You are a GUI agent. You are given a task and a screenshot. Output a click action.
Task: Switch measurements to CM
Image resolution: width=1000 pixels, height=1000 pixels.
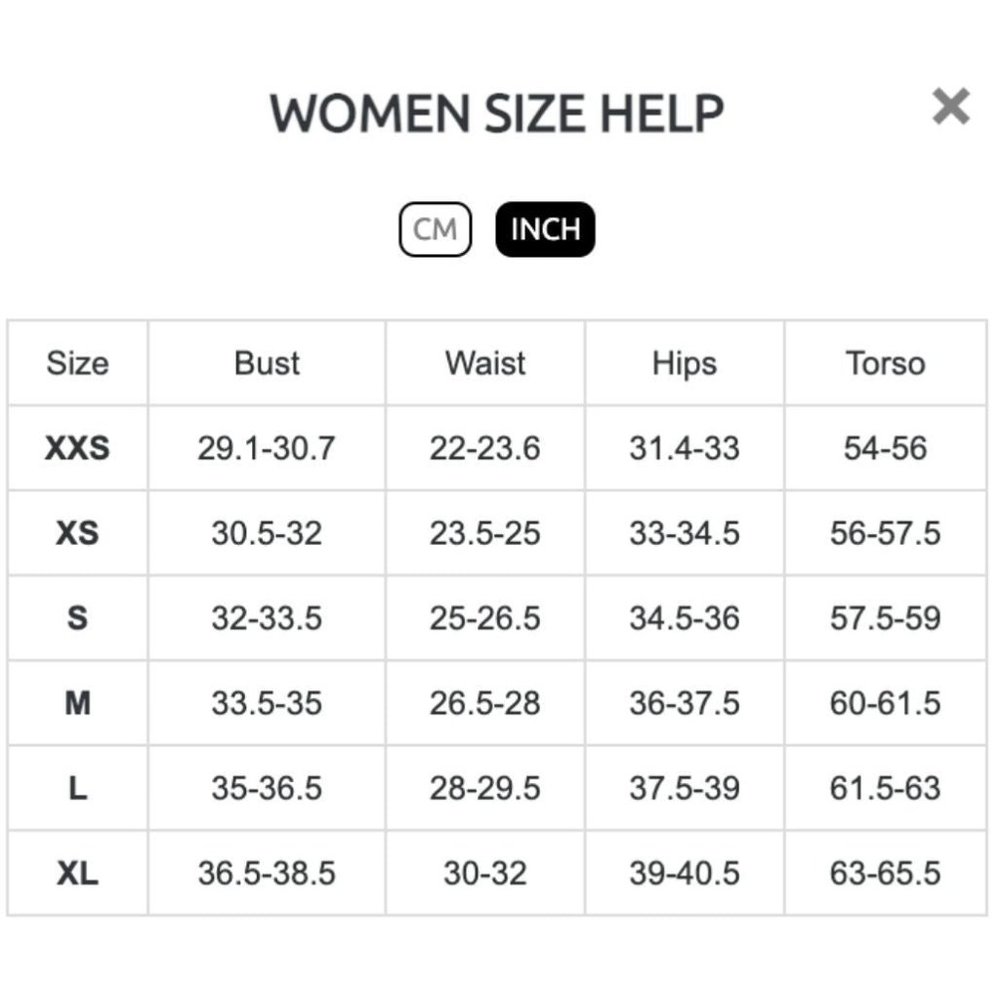pyautogui.click(x=435, y=229)
